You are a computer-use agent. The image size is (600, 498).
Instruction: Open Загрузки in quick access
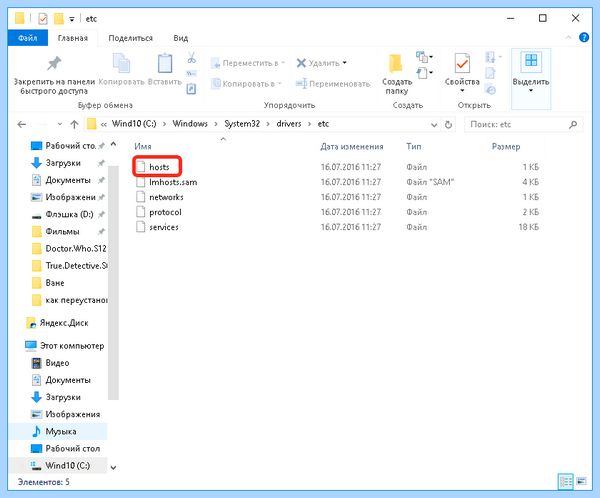pos(63,163)
